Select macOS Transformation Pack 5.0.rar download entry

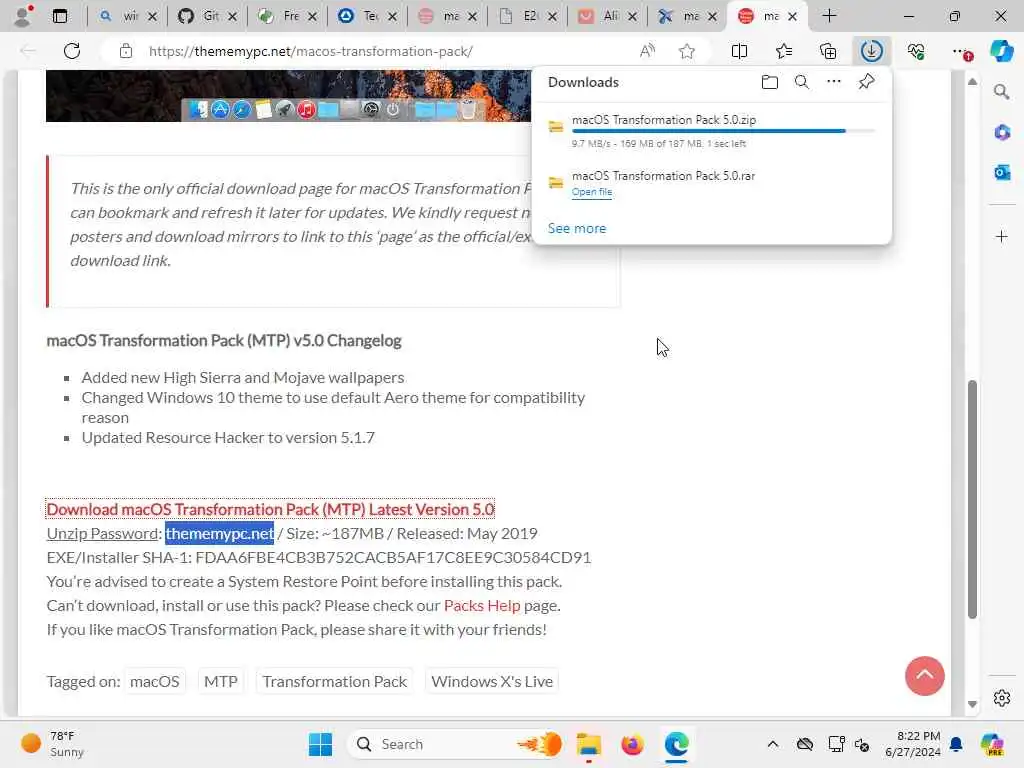[712, 184]
